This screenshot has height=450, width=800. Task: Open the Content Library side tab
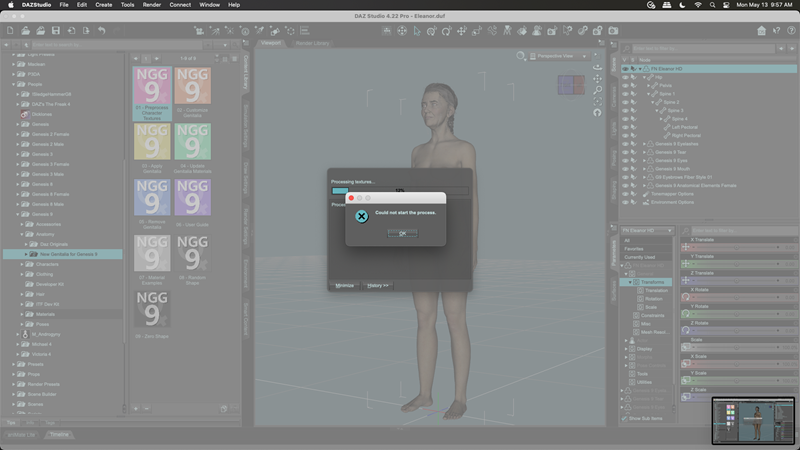[246, 72]
